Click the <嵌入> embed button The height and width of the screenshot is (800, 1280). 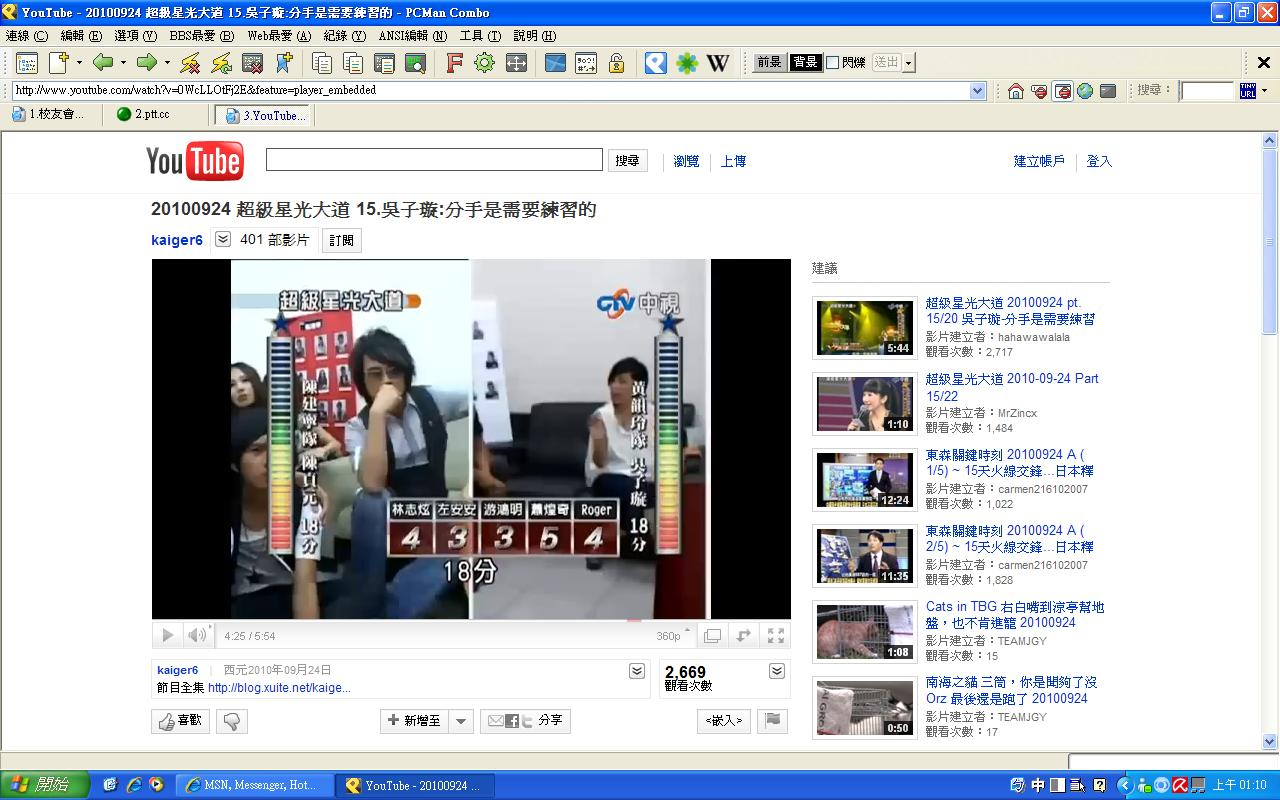[724, 720]
